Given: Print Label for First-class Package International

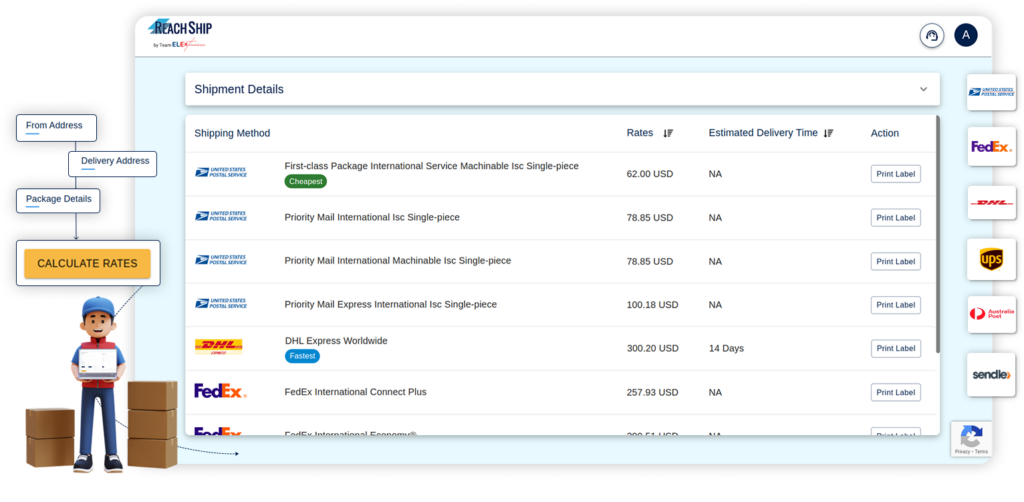Looking at the screenshot, I should 895,174.
